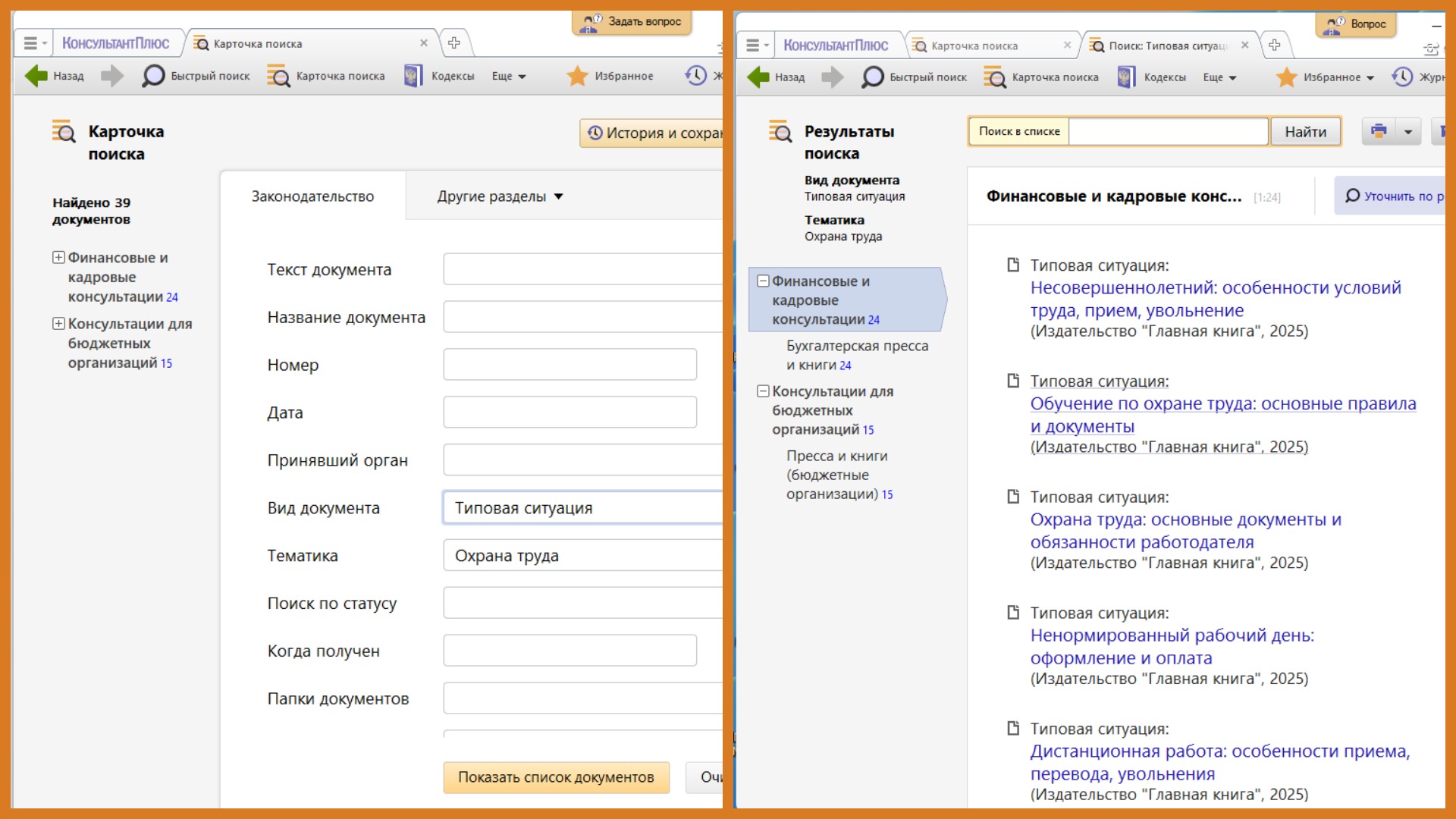Open Other sections dropdown tab

click(500, 196)
